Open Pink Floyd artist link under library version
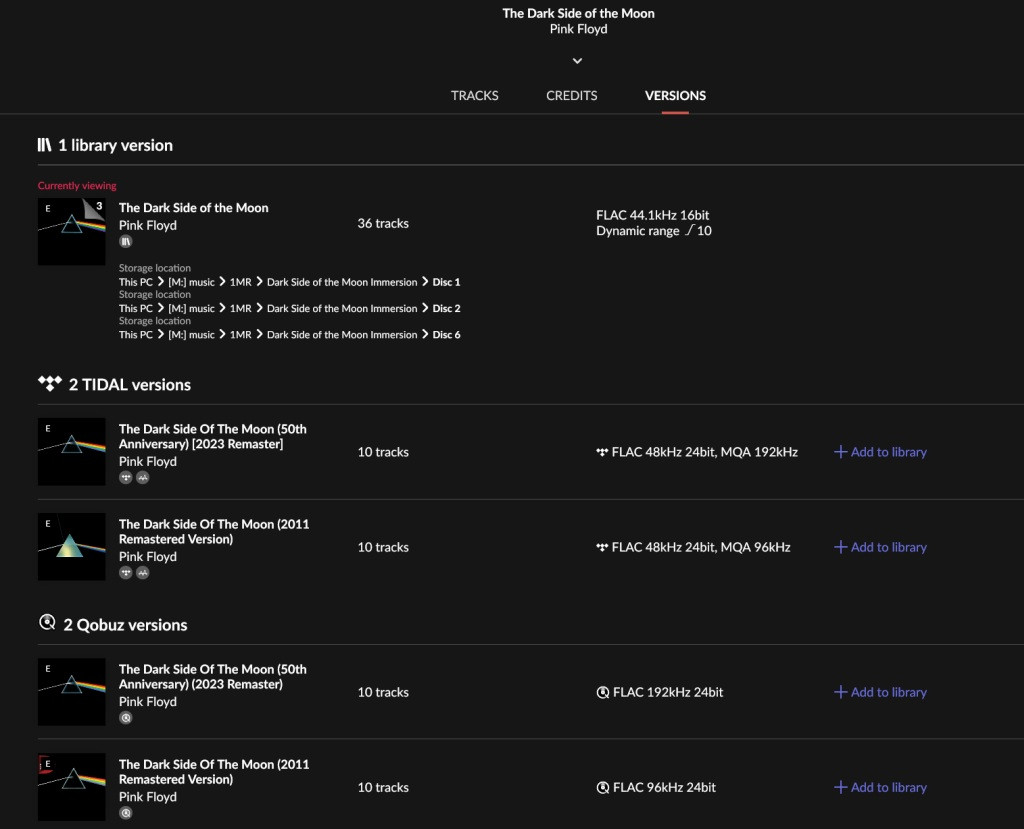Image resolution: width=1024 pixels, height=829 pixels. pos(148,226)
